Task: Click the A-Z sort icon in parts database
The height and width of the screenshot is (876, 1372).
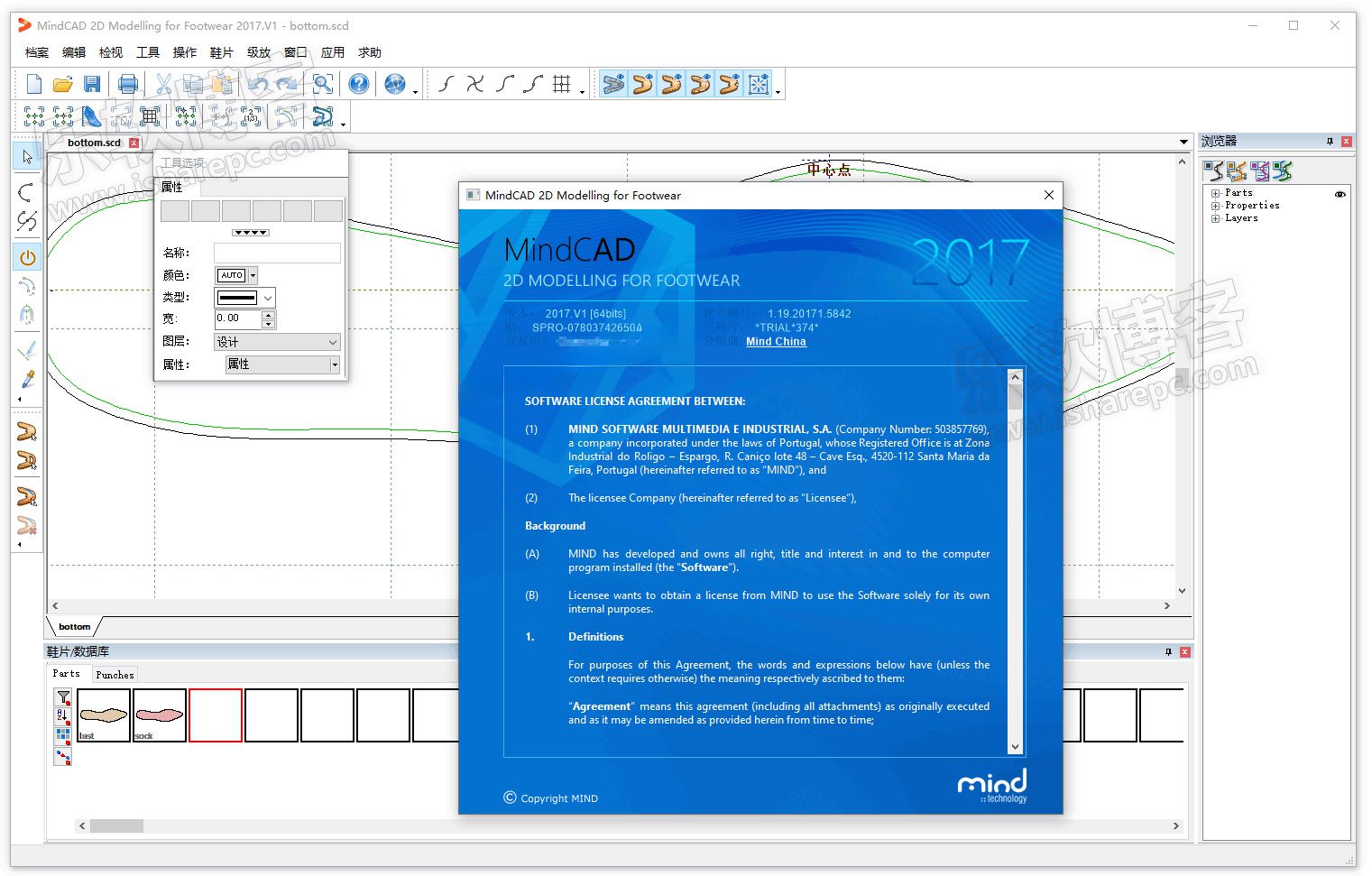Action: [x=63, y=716]
